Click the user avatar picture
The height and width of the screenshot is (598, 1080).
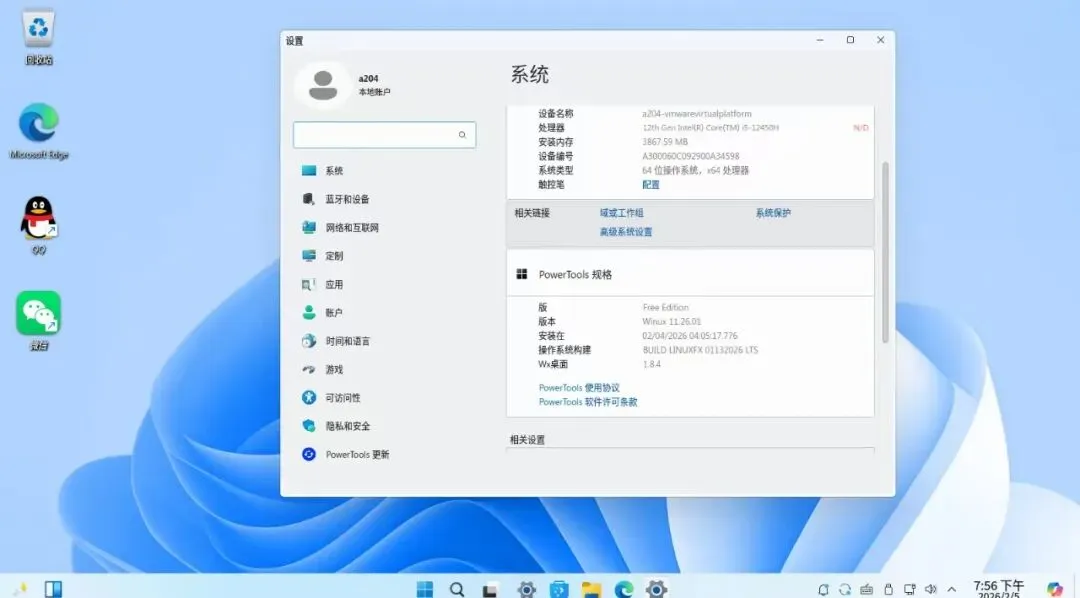tap(322, 85)
